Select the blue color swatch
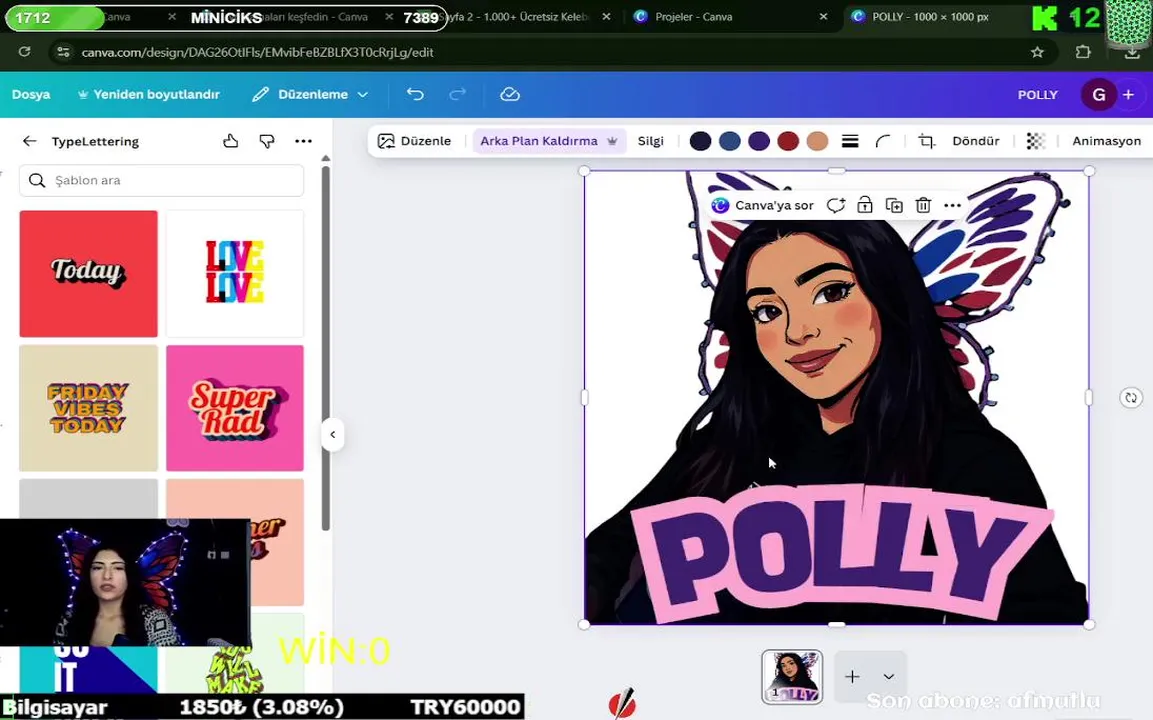 (x=729, y=141)
